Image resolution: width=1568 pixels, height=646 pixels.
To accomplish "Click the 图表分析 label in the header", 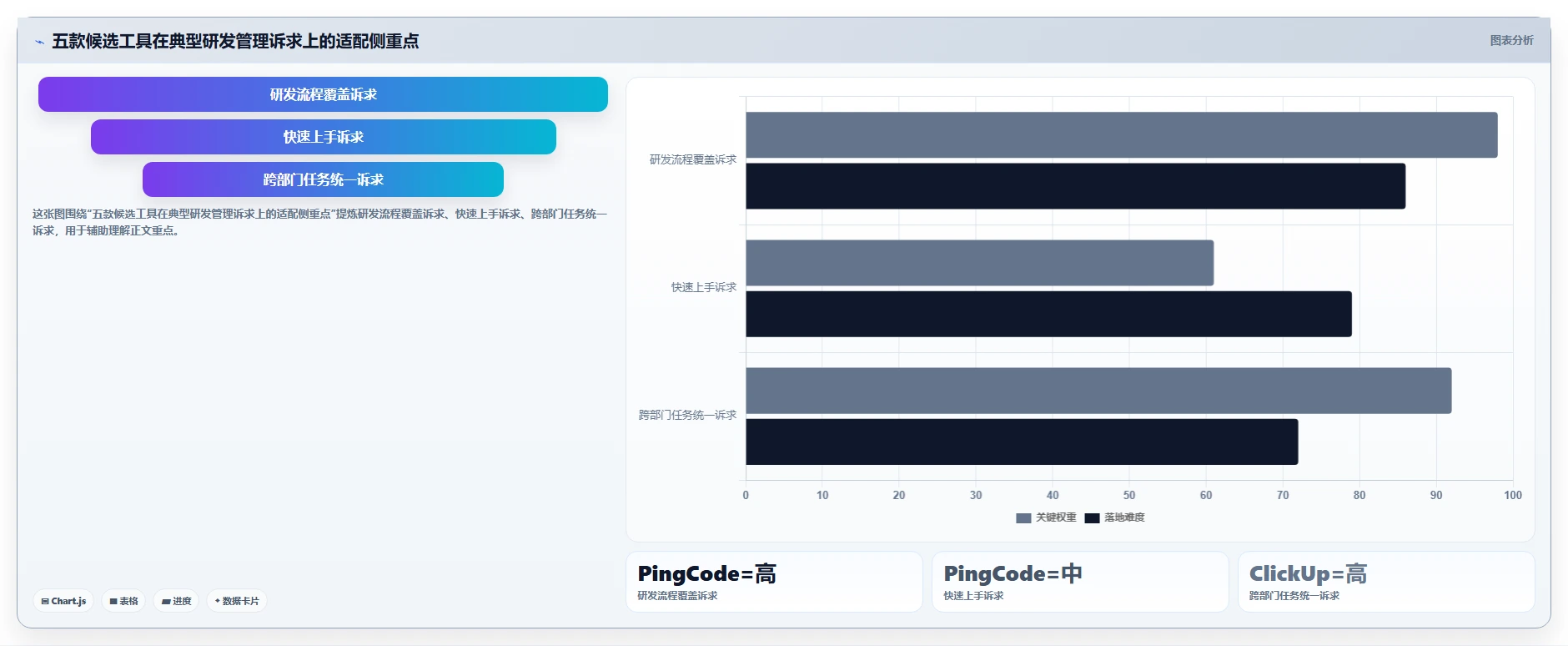I will (1511, 40).
